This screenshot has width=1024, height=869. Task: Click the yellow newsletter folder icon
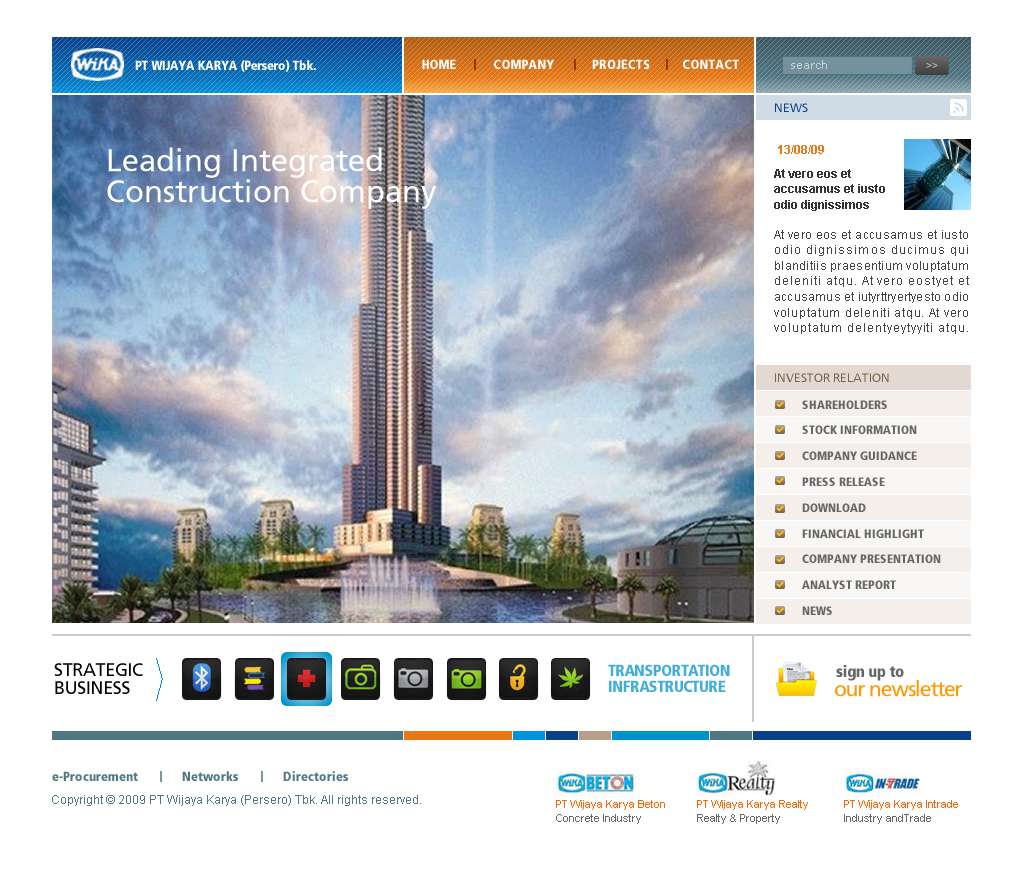point(796,679)
